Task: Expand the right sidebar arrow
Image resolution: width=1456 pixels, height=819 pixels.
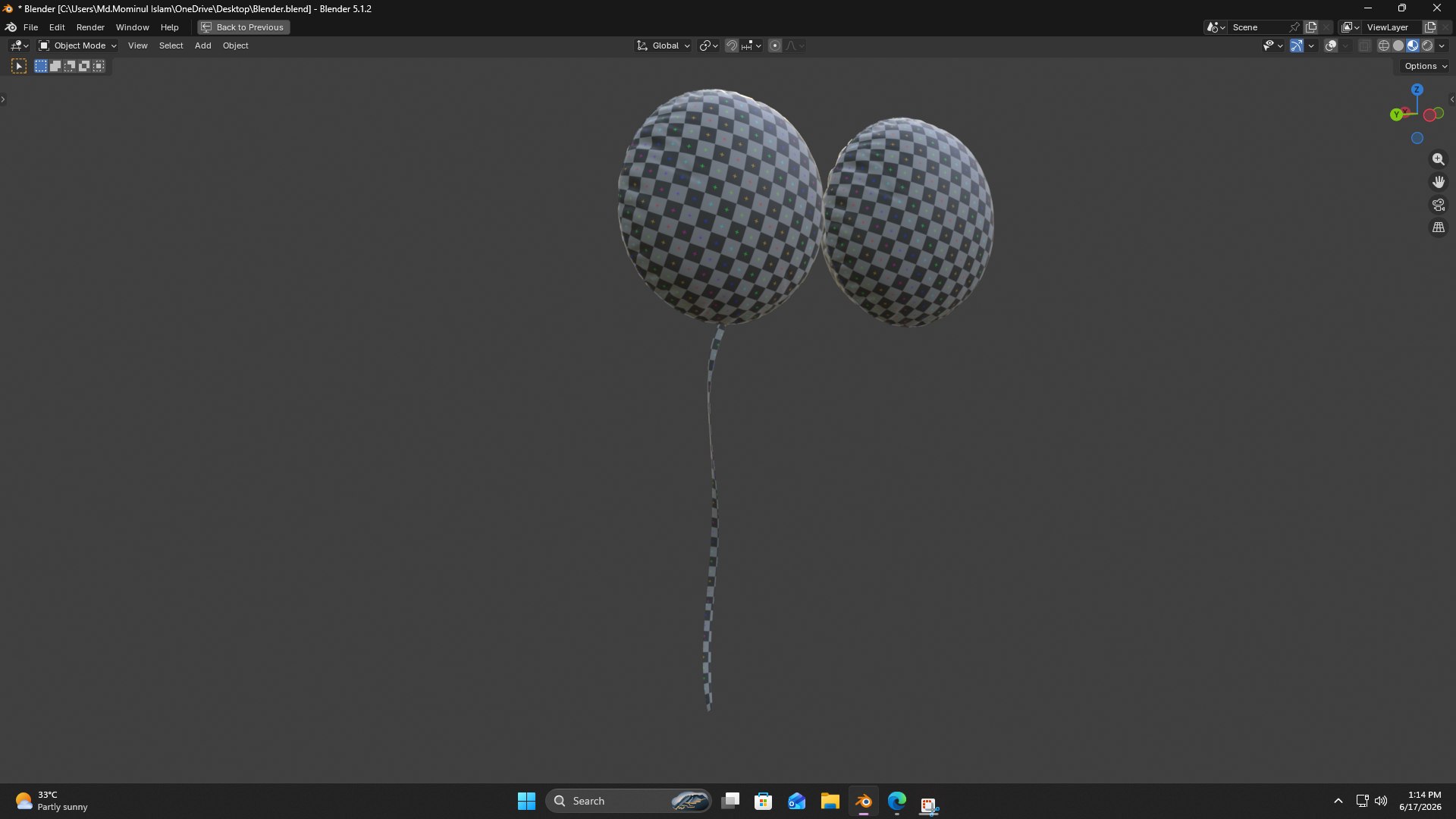Action: [x=1451, y=99]
